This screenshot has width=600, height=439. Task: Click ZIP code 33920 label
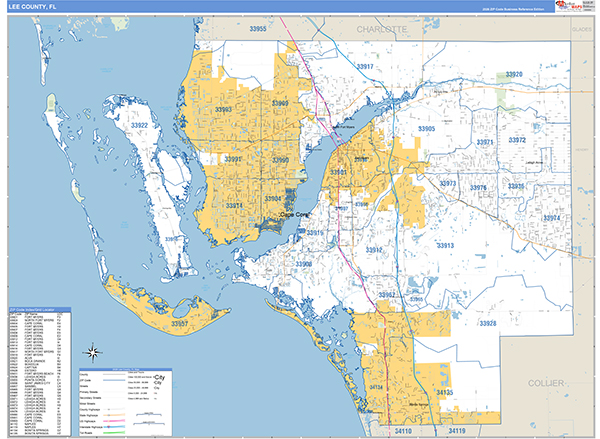pos(514,74)
